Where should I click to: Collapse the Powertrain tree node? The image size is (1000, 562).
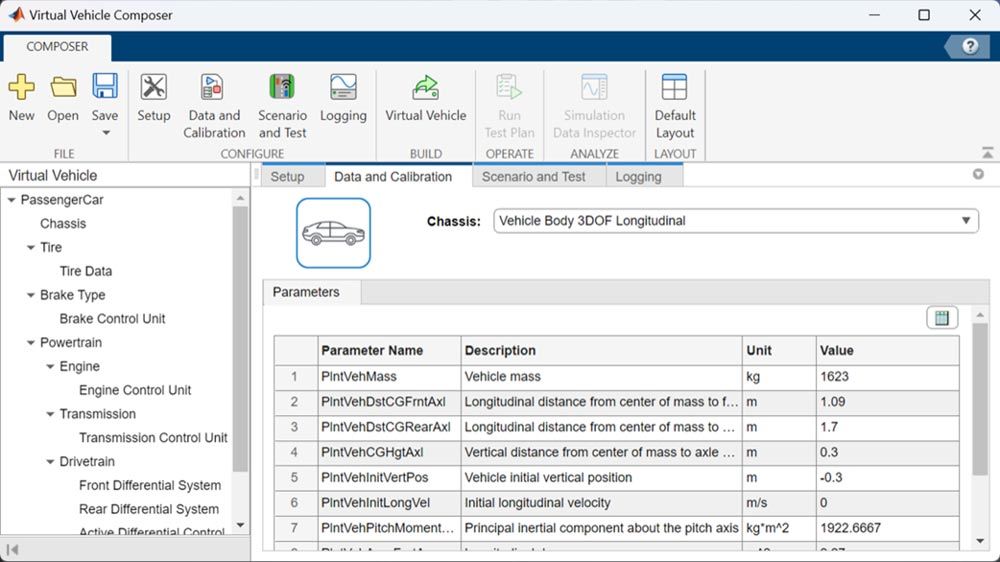pos(31,343)
